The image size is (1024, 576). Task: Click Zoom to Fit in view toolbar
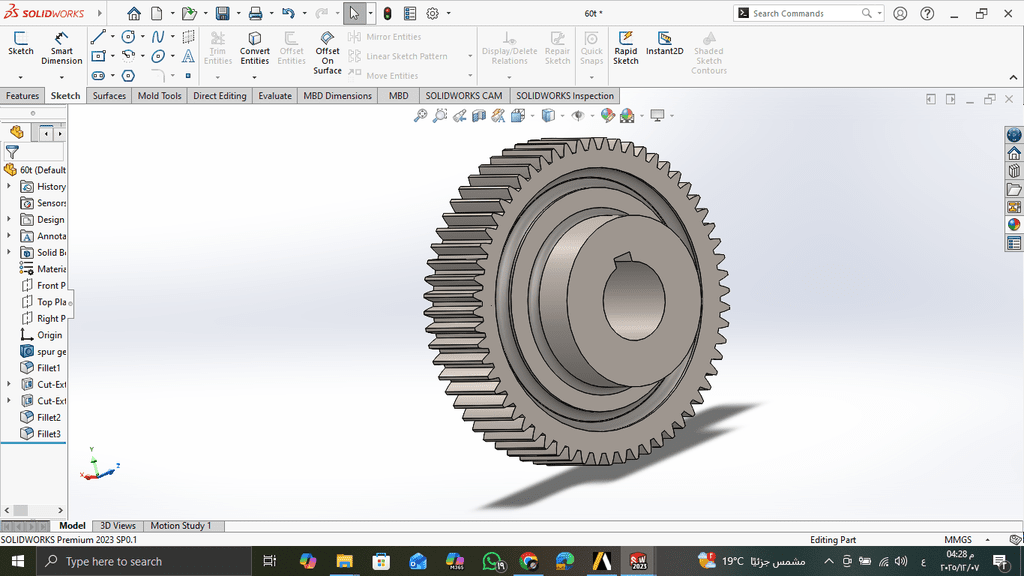(x=421, y=116)
